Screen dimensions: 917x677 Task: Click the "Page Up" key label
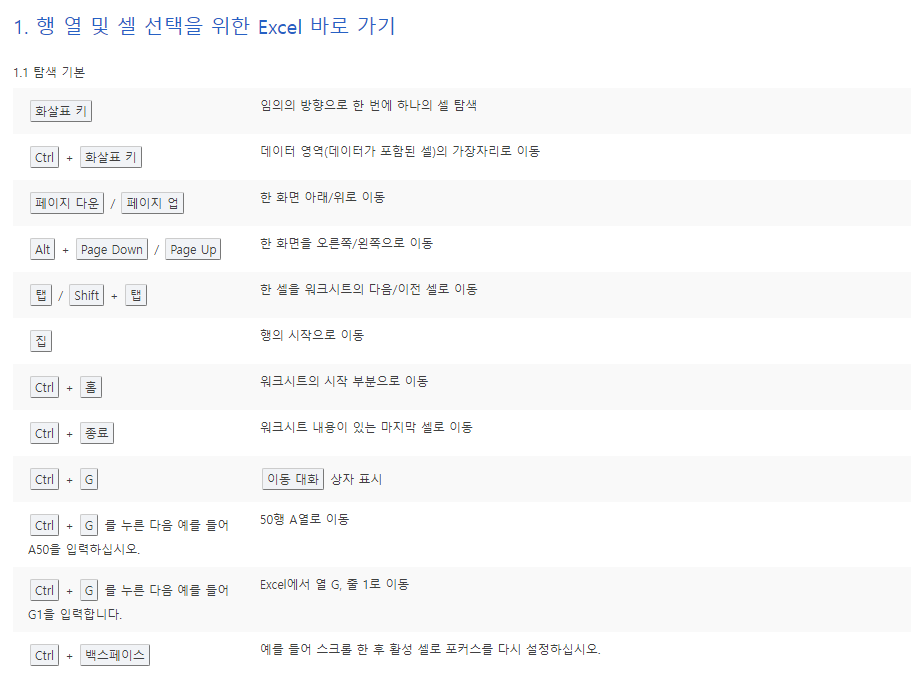point(193,249)
